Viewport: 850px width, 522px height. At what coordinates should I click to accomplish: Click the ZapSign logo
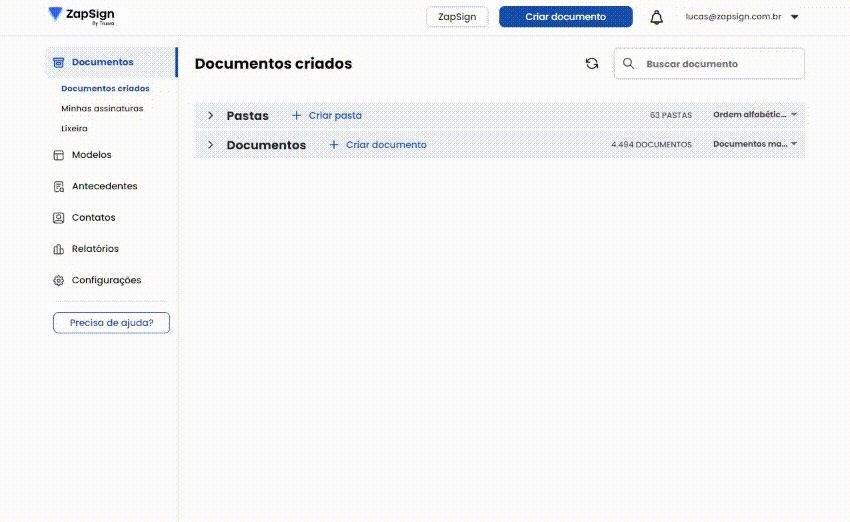81,16
